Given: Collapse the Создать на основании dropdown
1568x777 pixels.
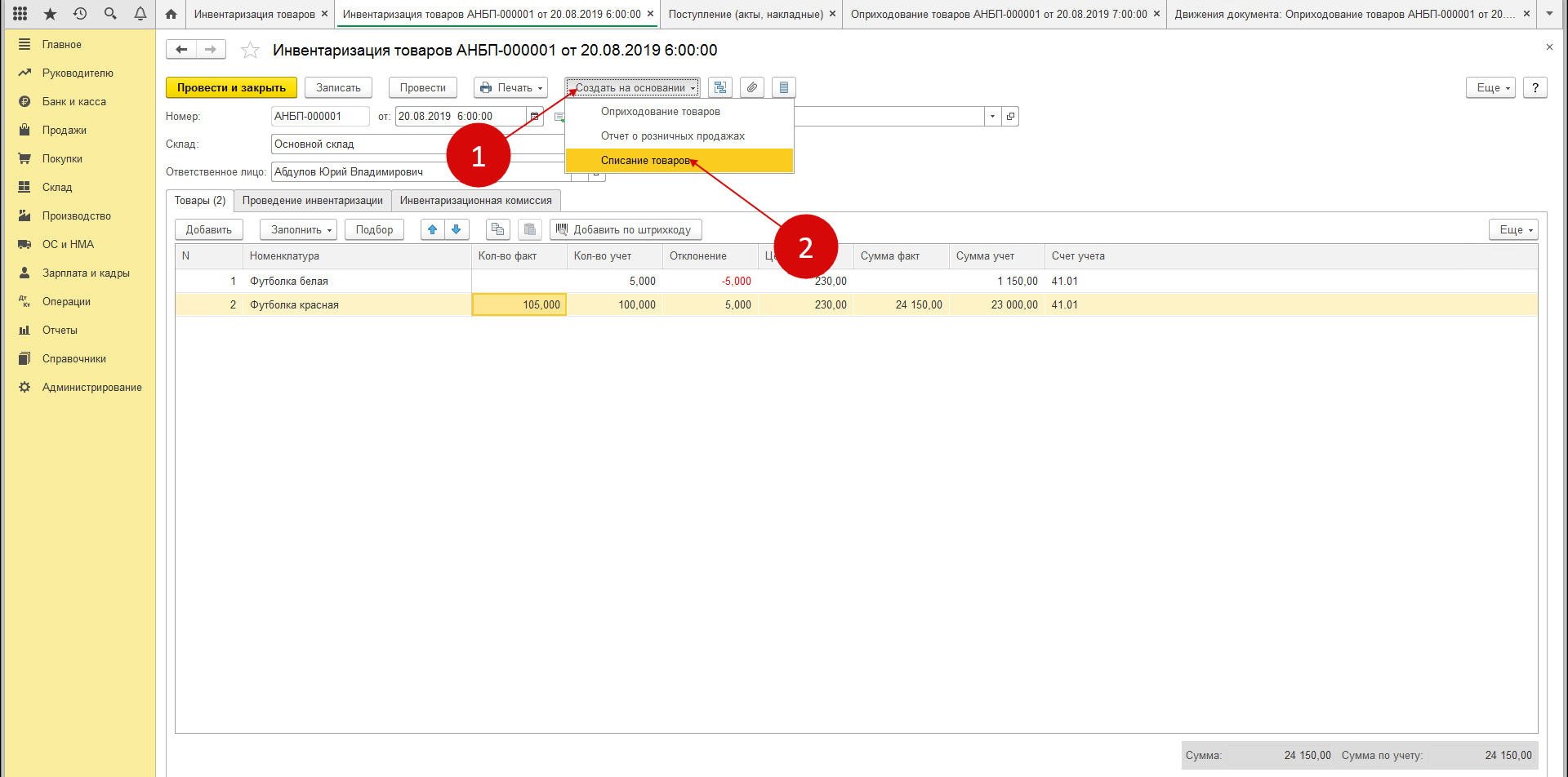Looking at the screenshot, I should coord(633,87).
